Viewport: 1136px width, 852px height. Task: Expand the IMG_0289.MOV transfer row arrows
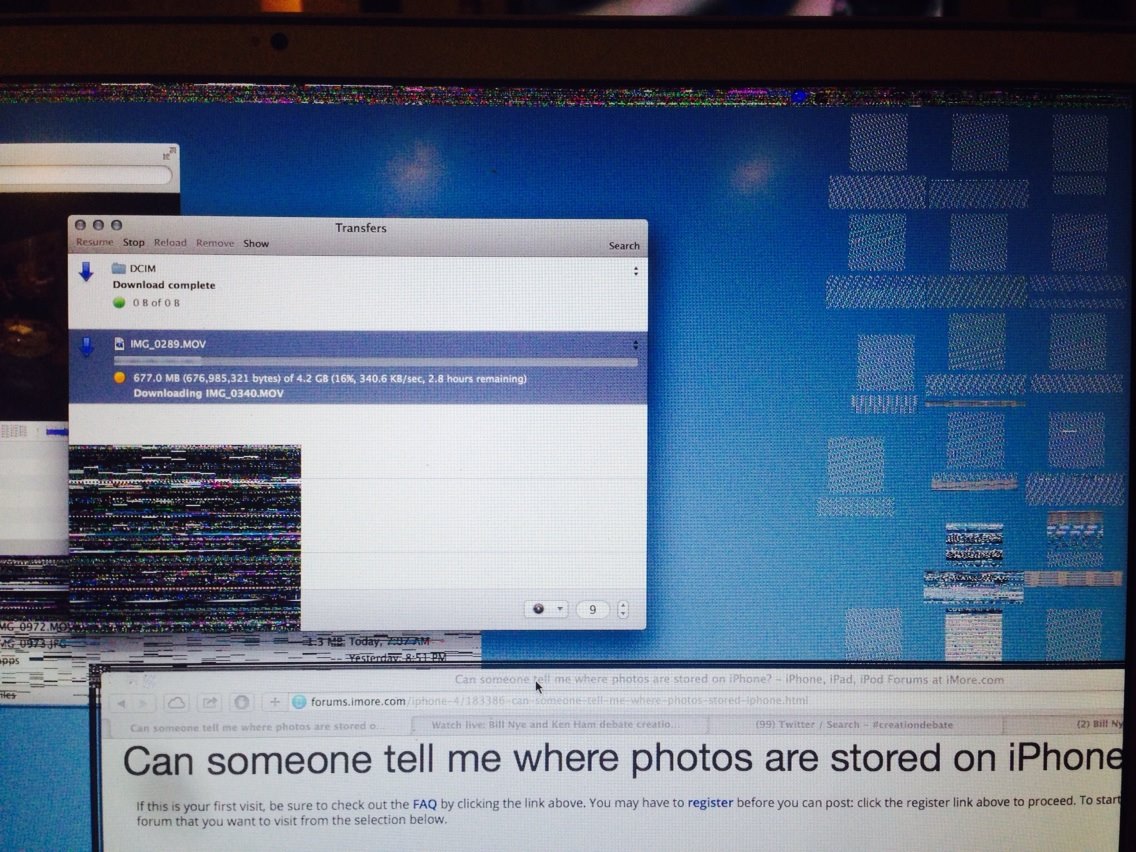point(635,346)
